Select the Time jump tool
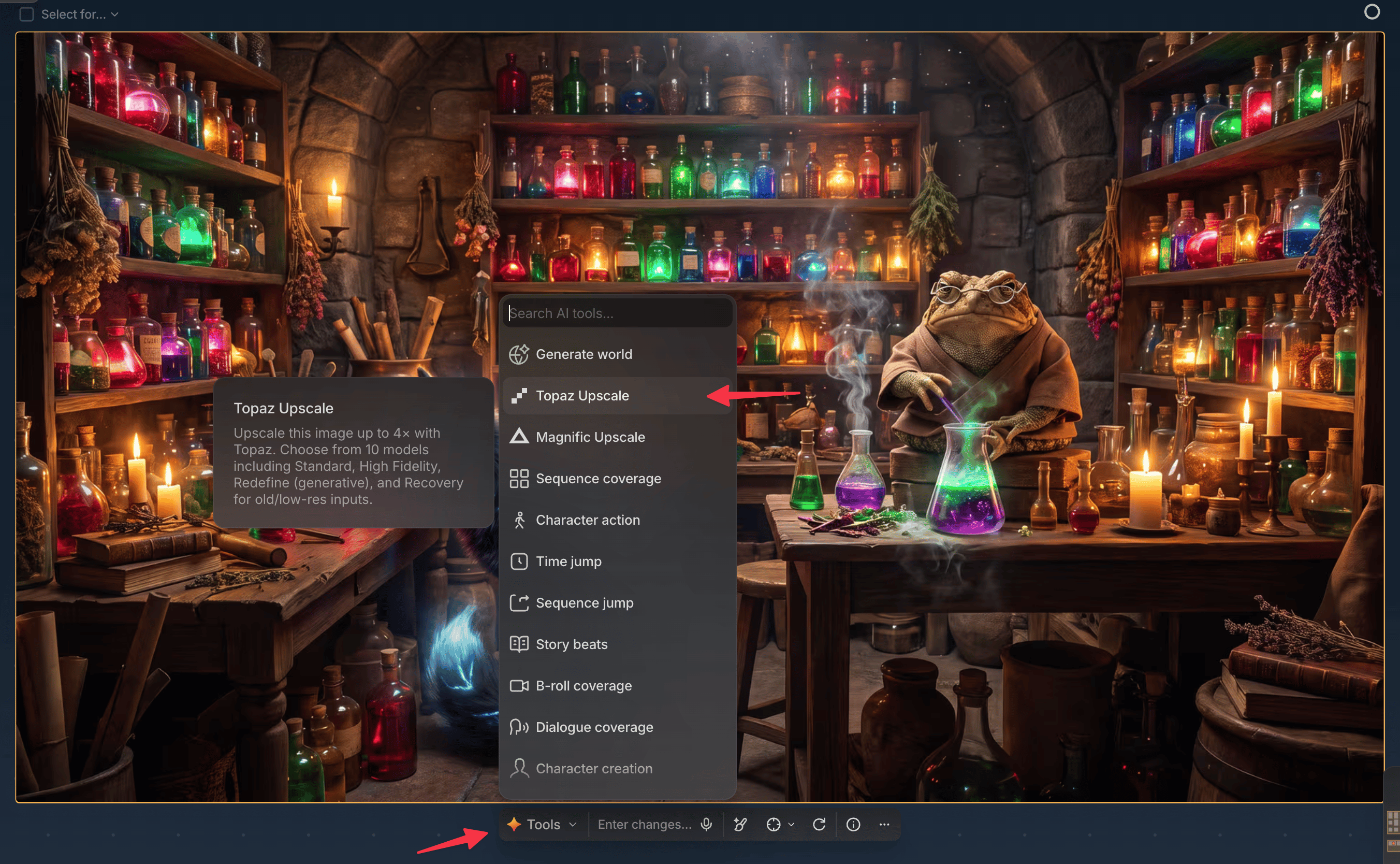Screen dimensions: 1400x864 click(x=617, y=561)
